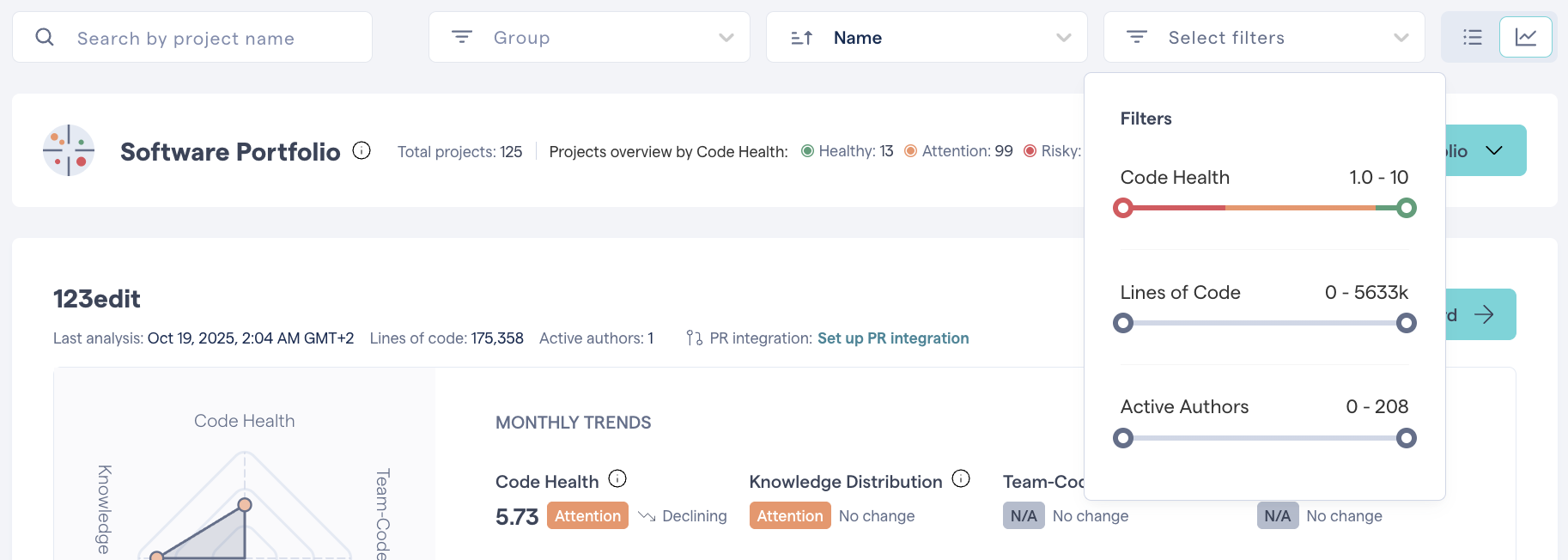
Task: Click the sort order icon beside Name
Action: tap(801, 38)
